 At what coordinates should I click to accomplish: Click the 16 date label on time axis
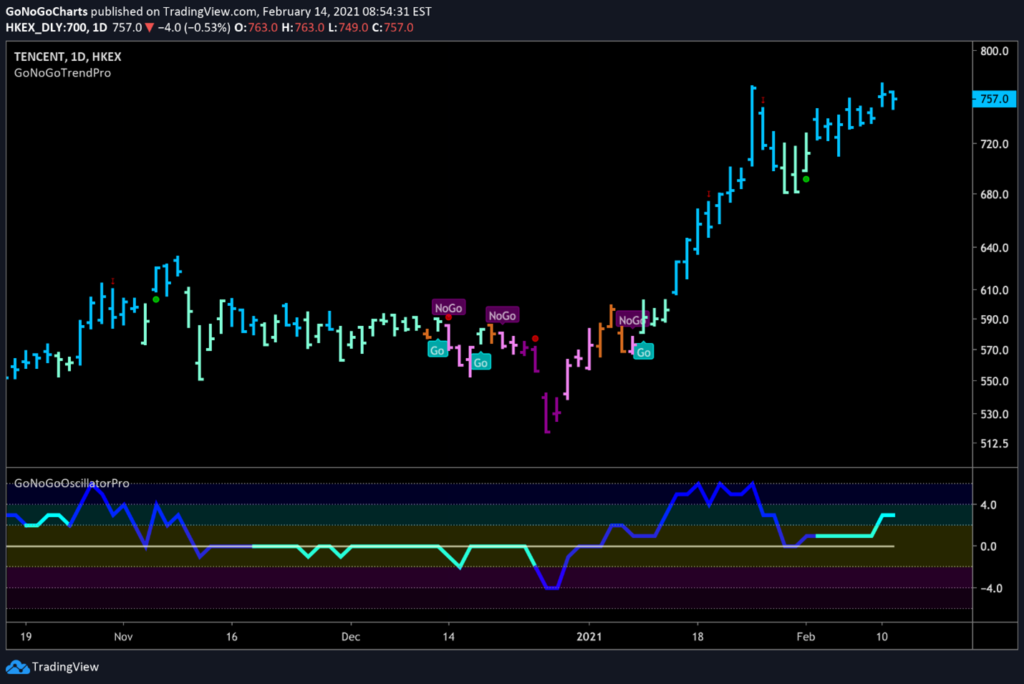click(x=232, y=636)
